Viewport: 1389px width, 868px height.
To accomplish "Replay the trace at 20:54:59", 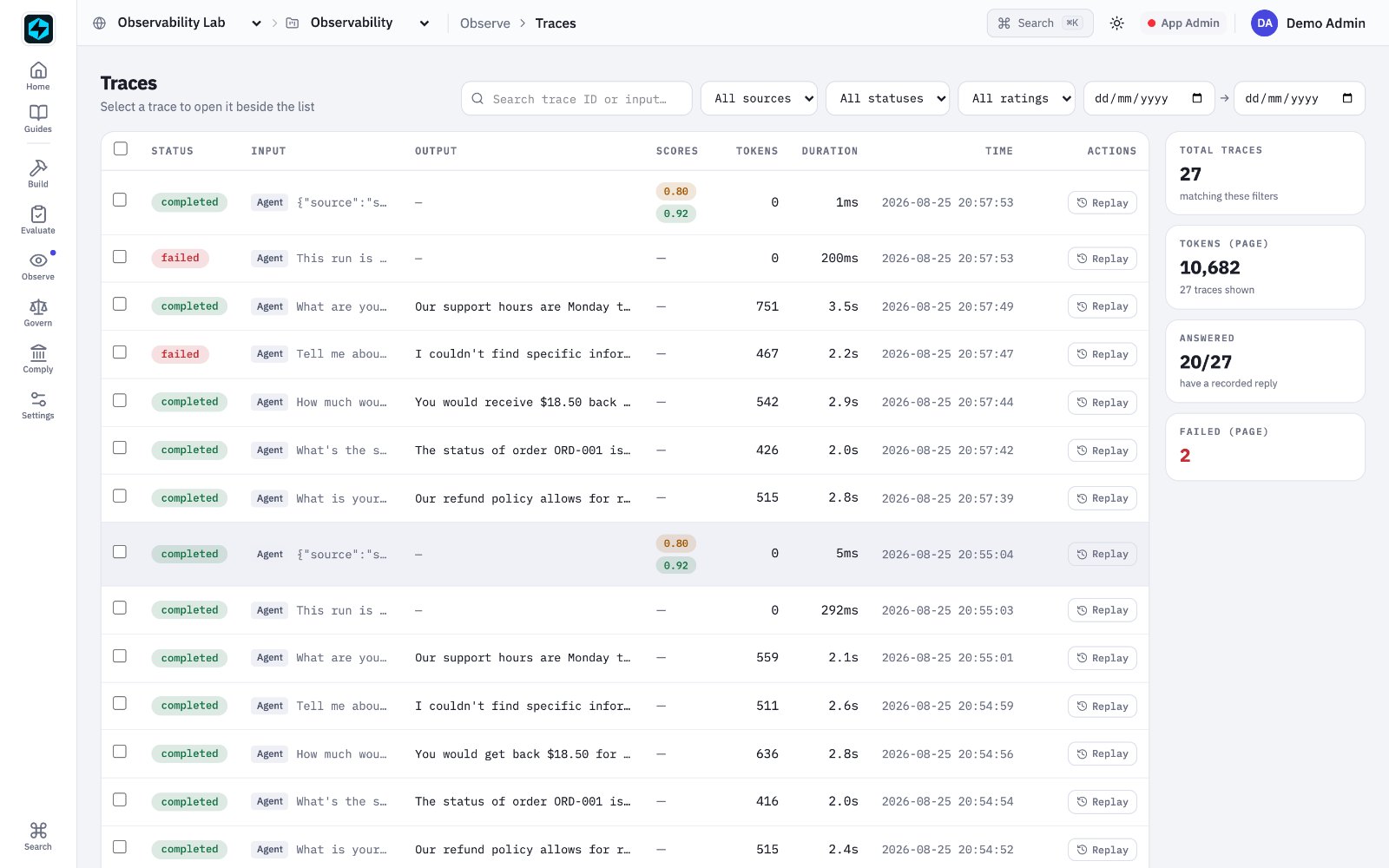I will tap(1103, 707).
